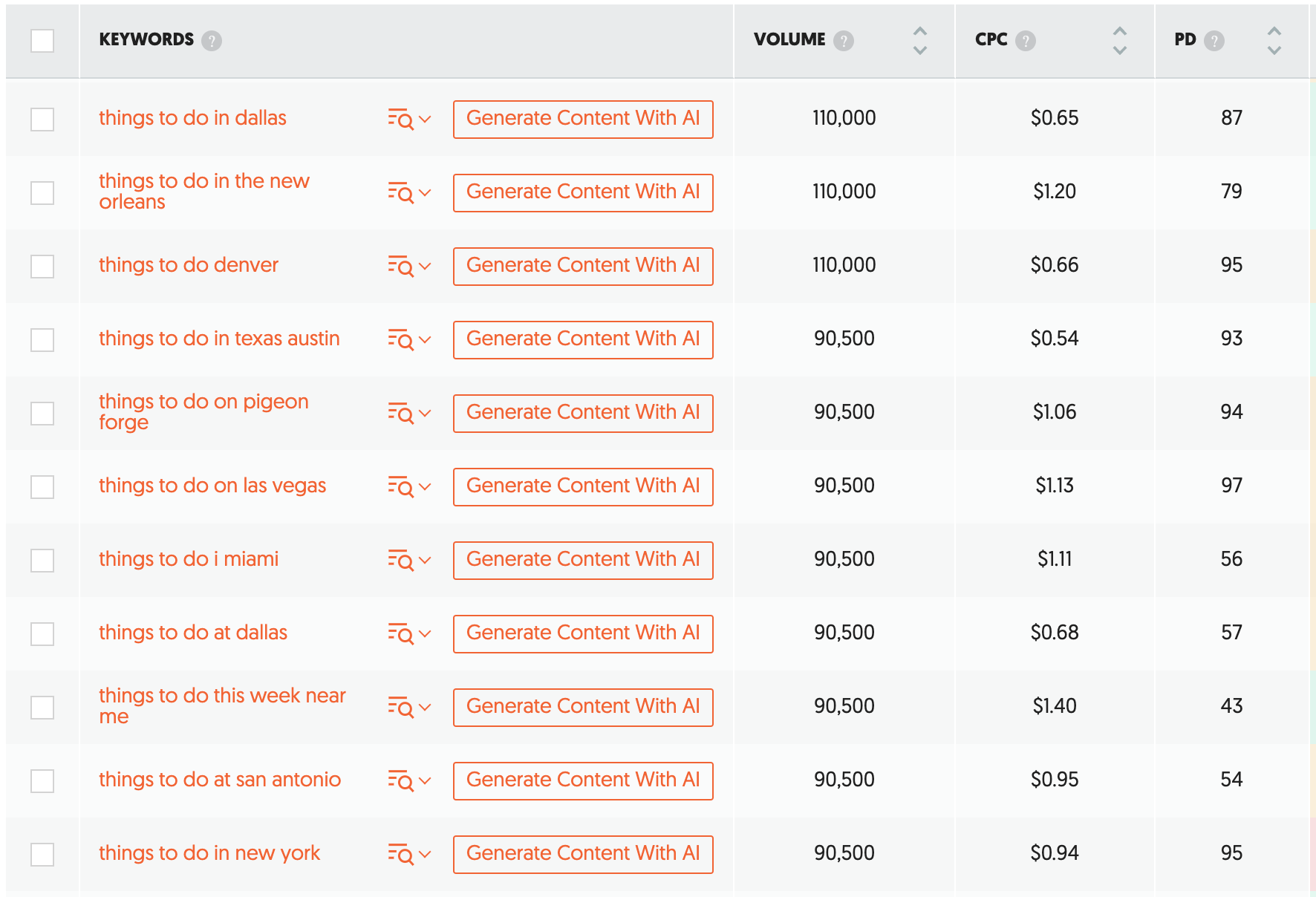Sort by the PD column arrows
Screen dimensions: 1316x897
coord(1274,41)
